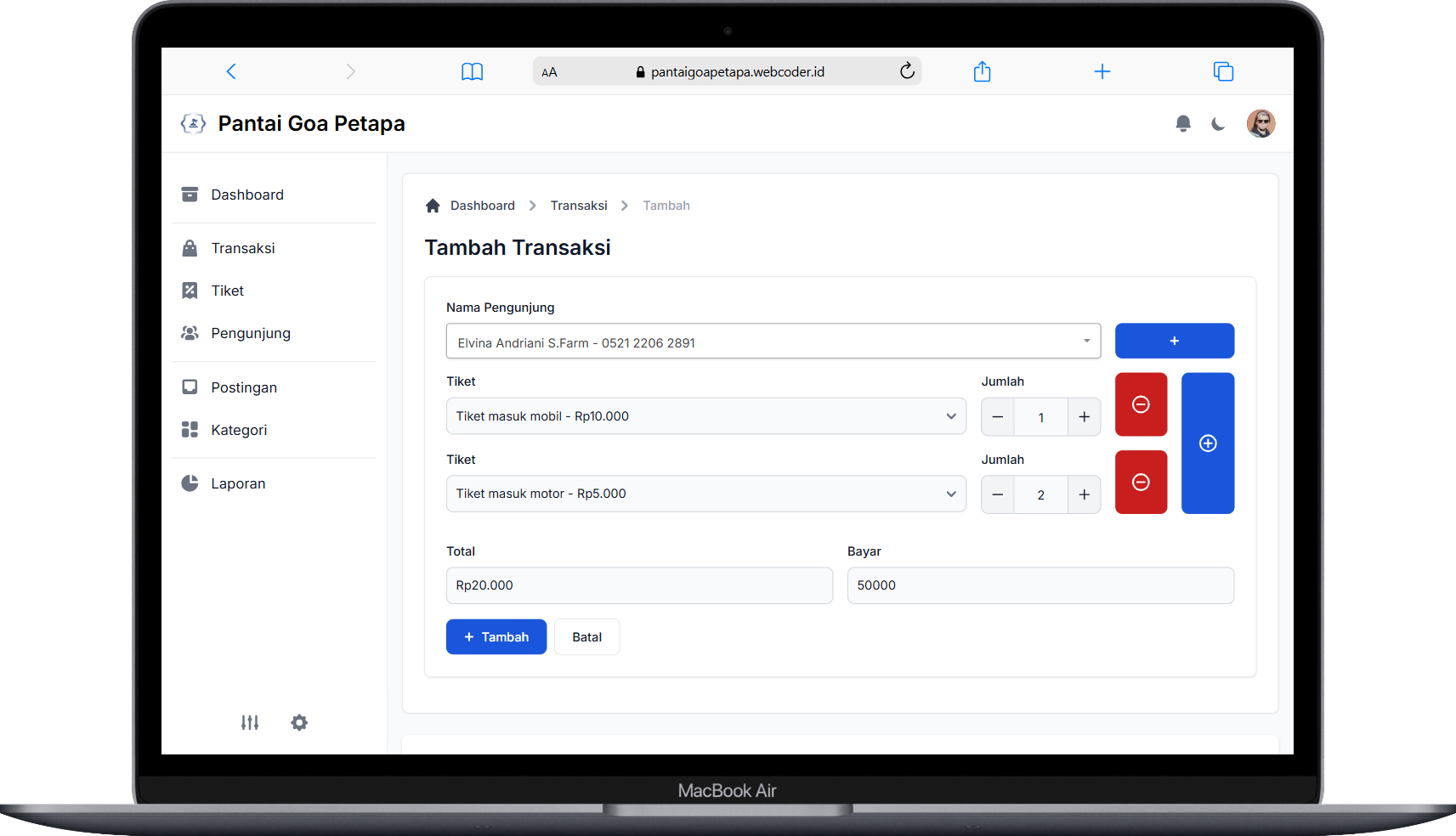Remove the Tiket masuk mobil row
1456x836 pixels.
coord(1141,404)
